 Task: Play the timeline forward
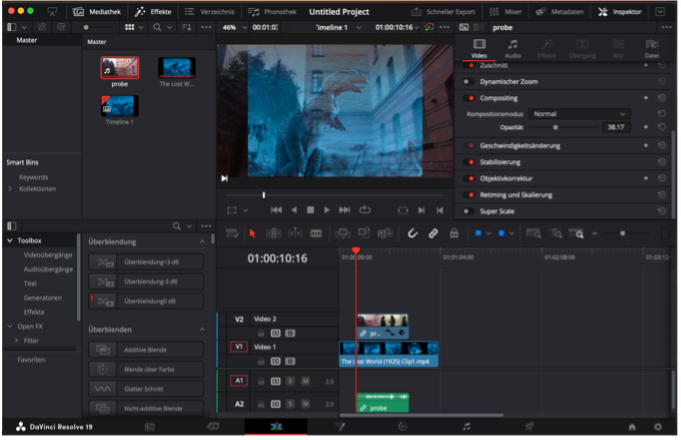(x=327, y=210)
